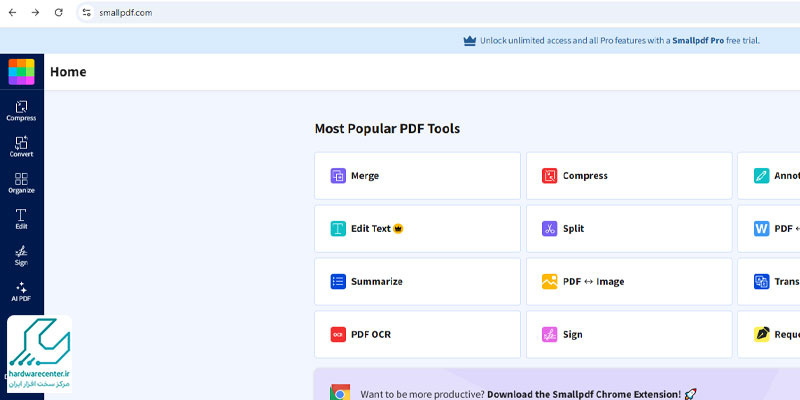Image resolution: width=800 pixels, height=400 pixels.
Task: Open the Merge tool card
Action: point(417,176)
